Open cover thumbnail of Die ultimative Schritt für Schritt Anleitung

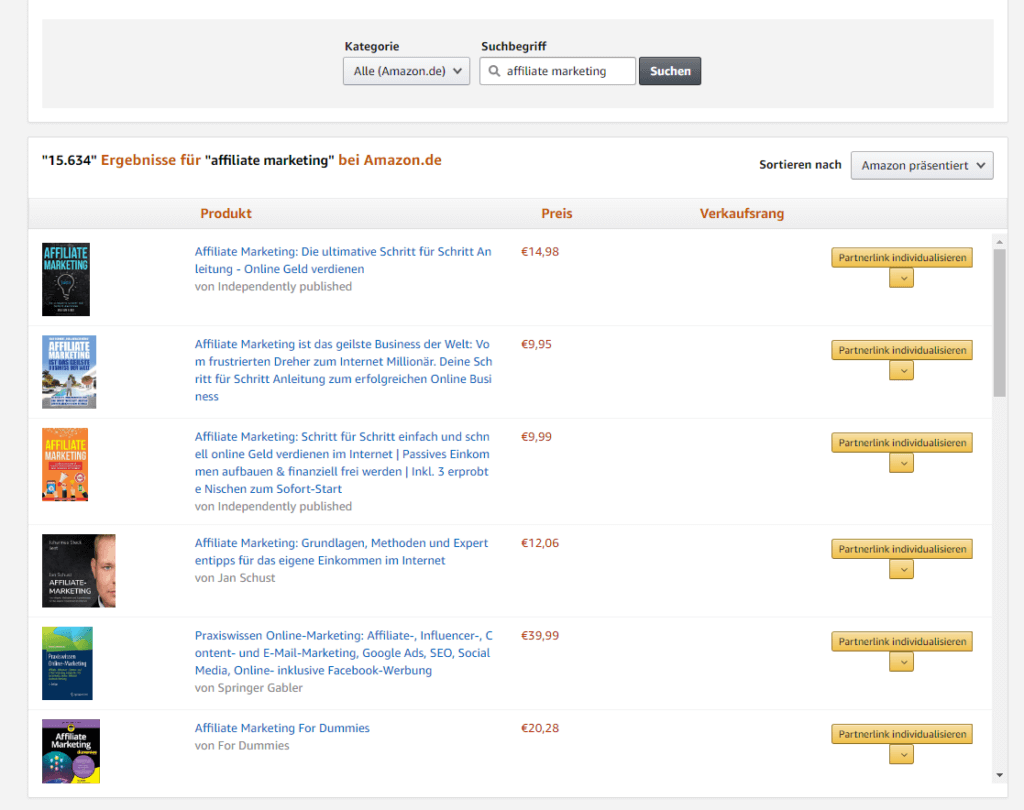coord(66,280)
